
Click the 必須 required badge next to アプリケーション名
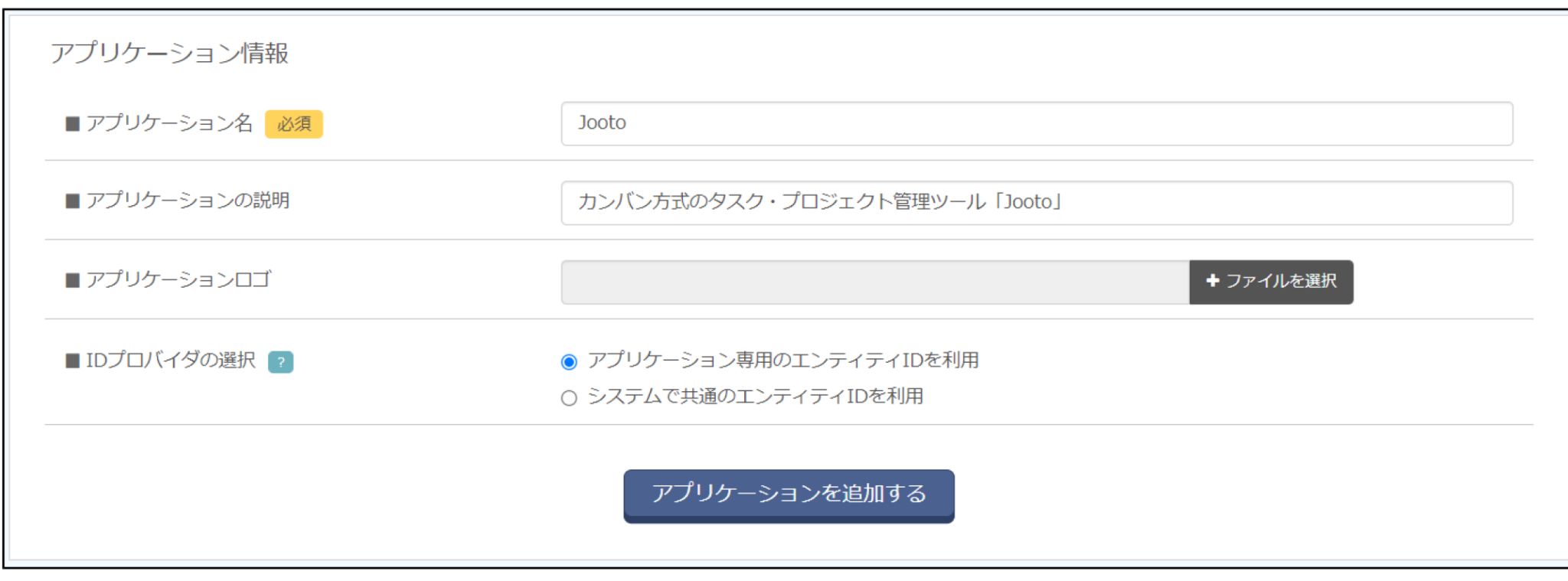(294, 124)
